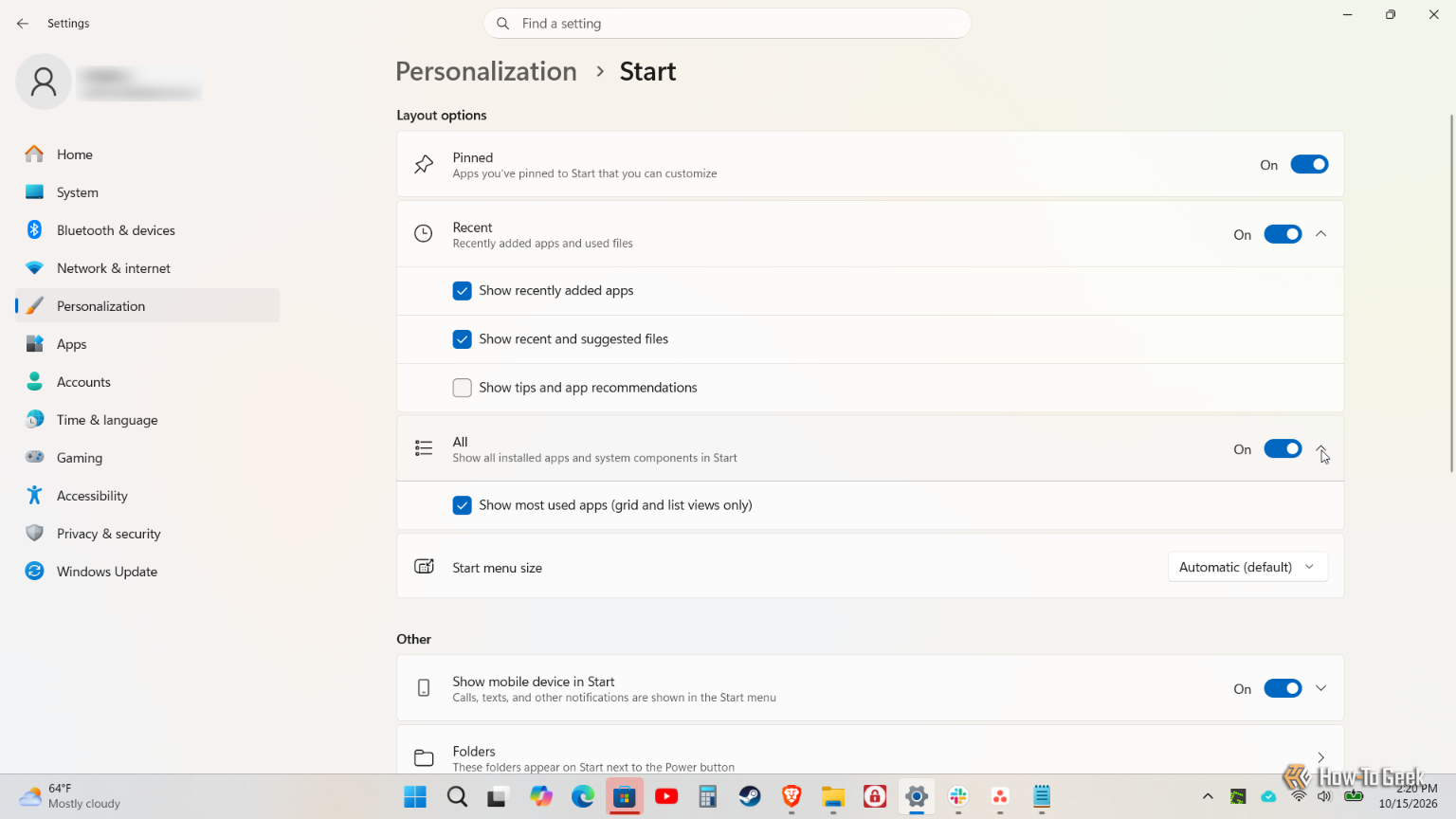
Task: Open Start menu size dropdown
Action: point(1247,567)
